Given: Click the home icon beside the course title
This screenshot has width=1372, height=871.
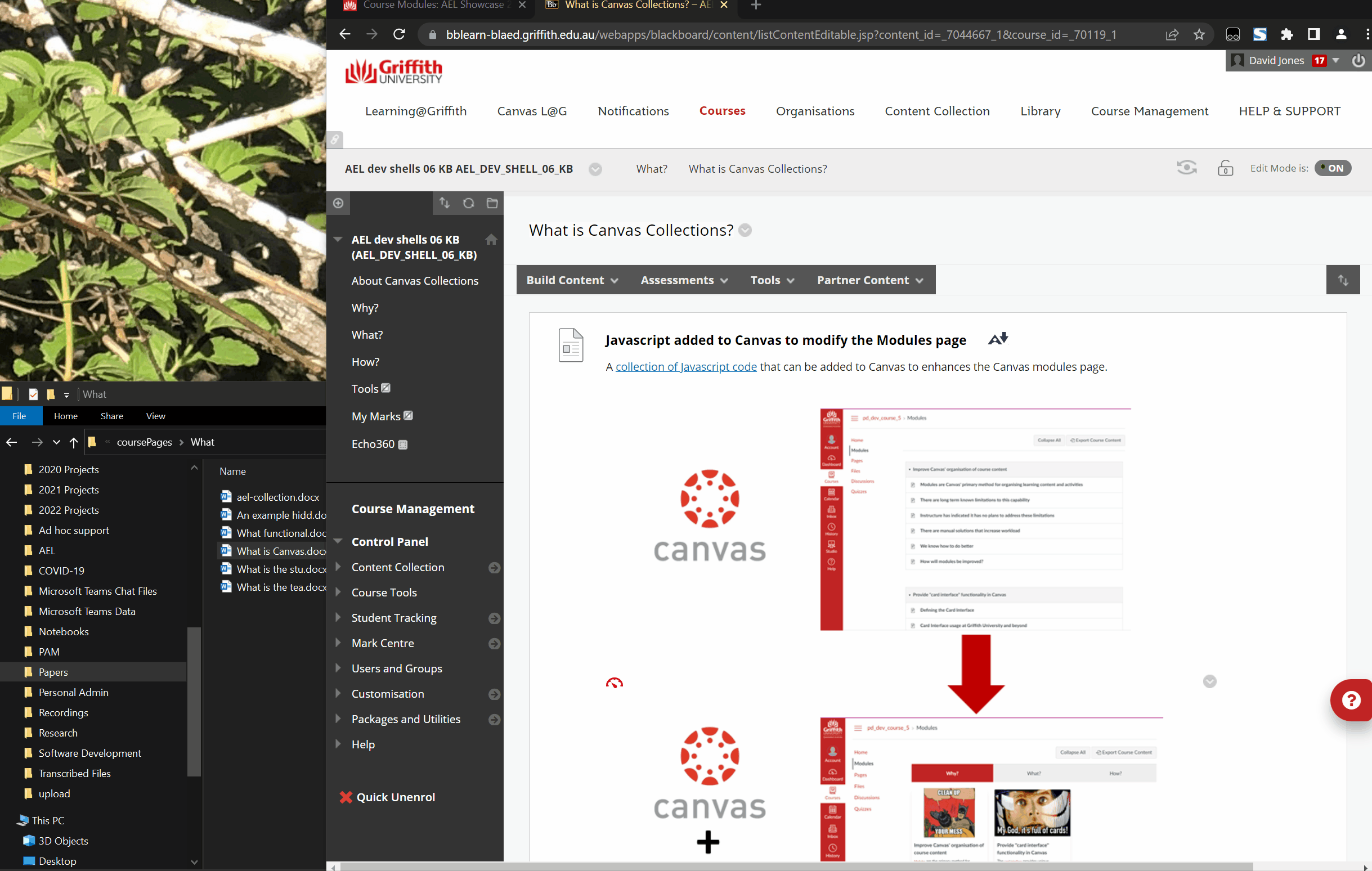Looking at the screenshot, I should coord(491,240).
